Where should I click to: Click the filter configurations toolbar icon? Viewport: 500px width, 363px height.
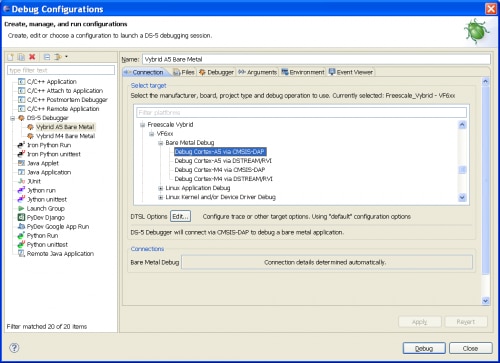(58, 57)
